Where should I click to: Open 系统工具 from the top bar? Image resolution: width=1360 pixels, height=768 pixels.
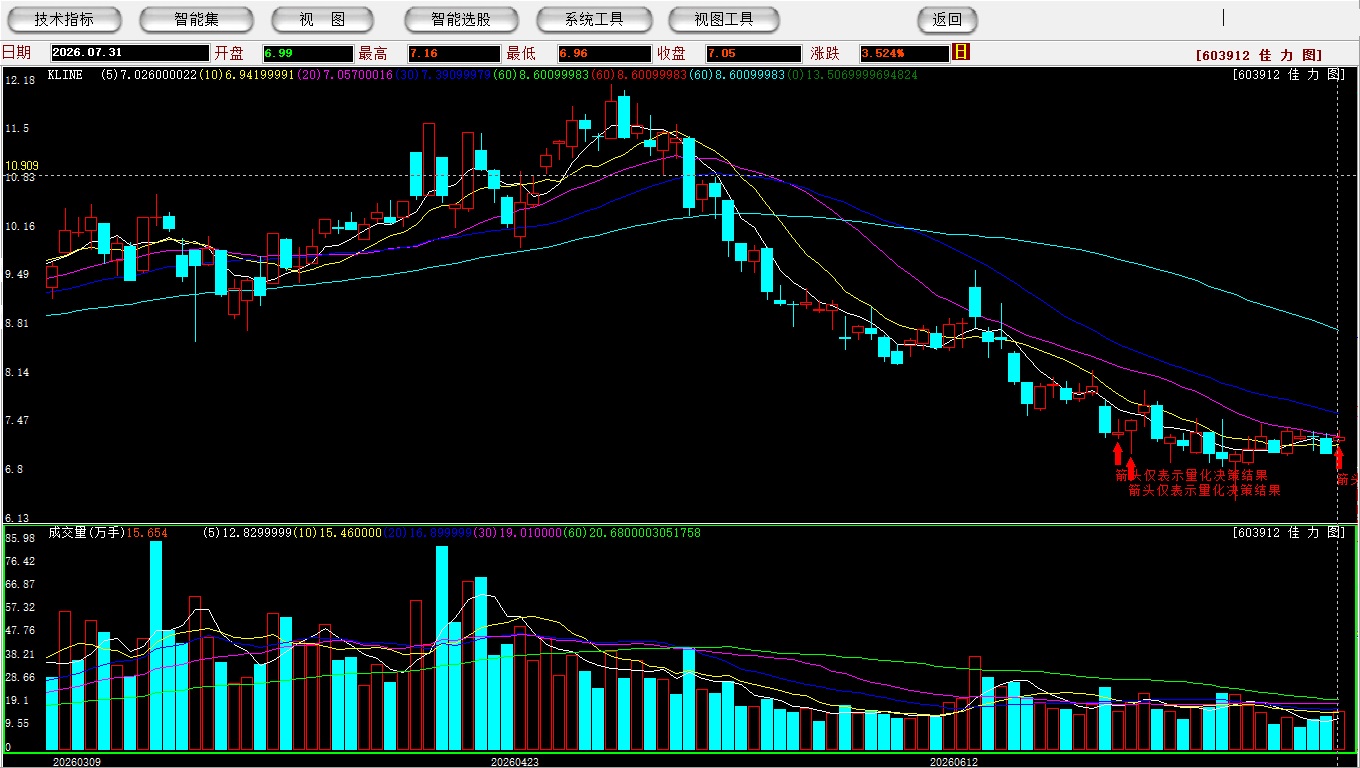coord(594,19)
